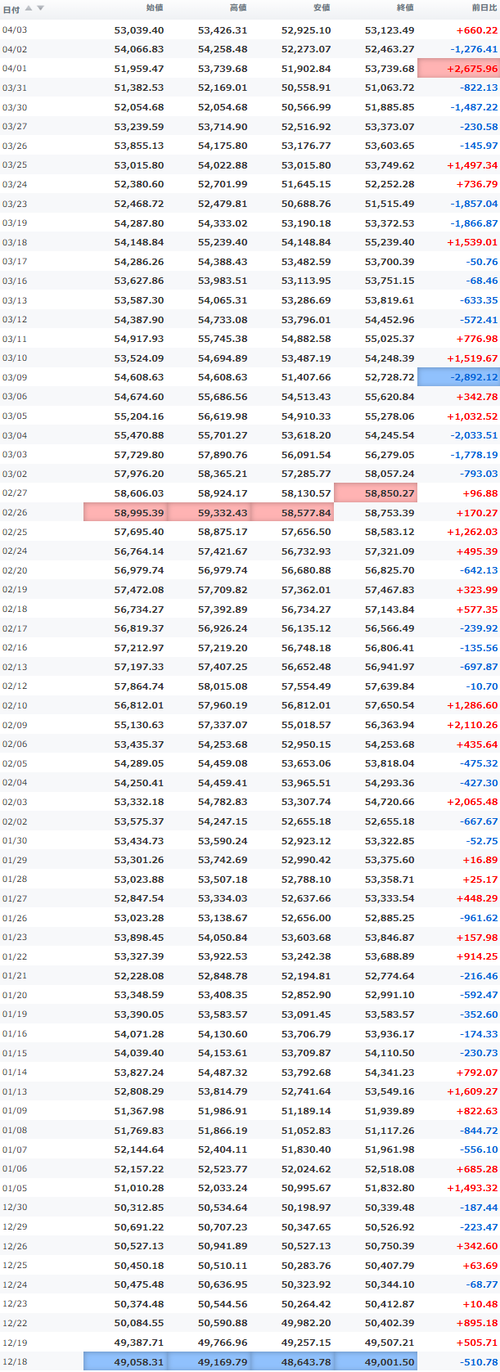Select the 12/18 date cell
500x1372 pixels.
(15, 1362)
